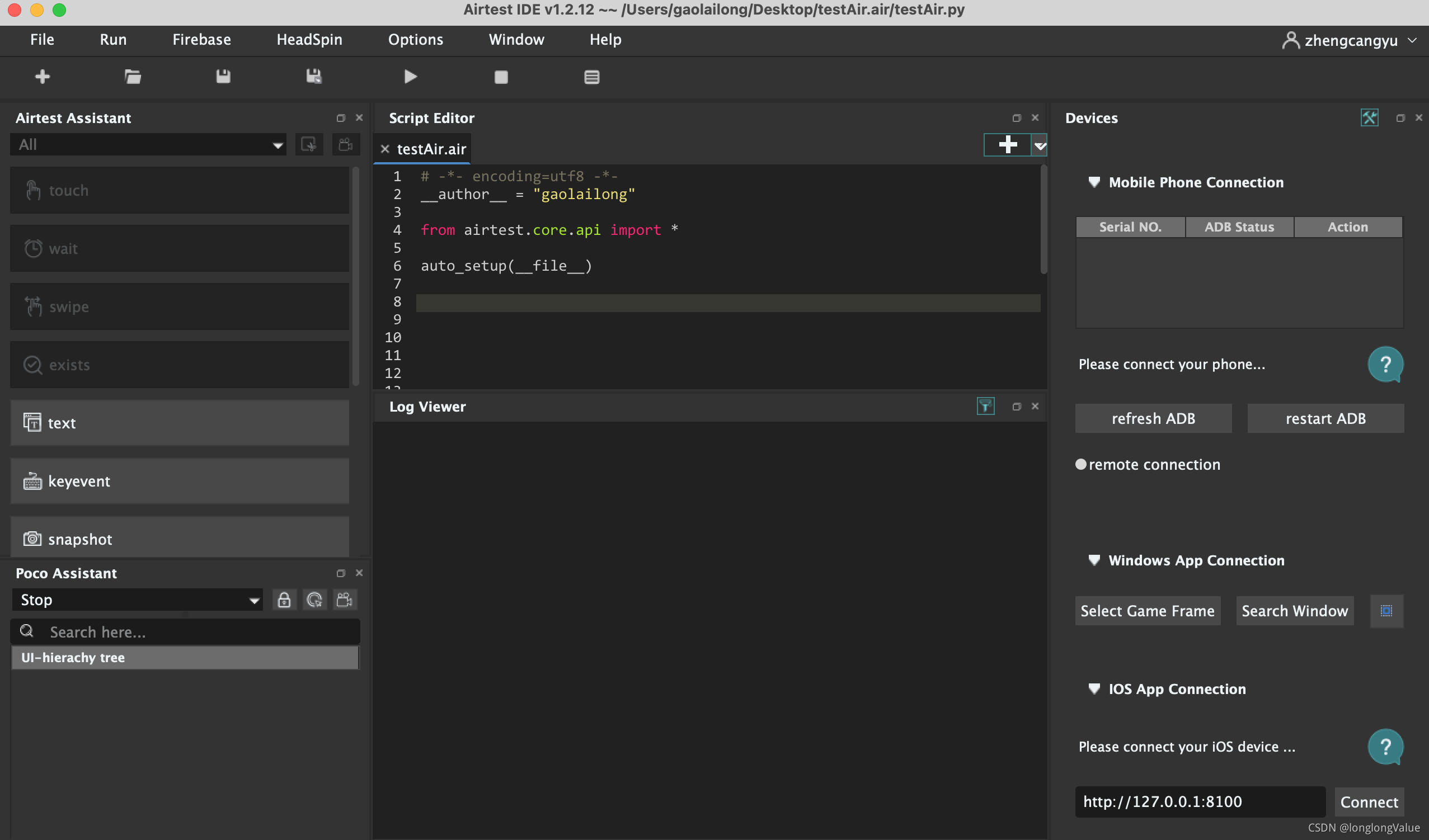Click the Airtest Assistant record camera icon

[x=346, y=144]
